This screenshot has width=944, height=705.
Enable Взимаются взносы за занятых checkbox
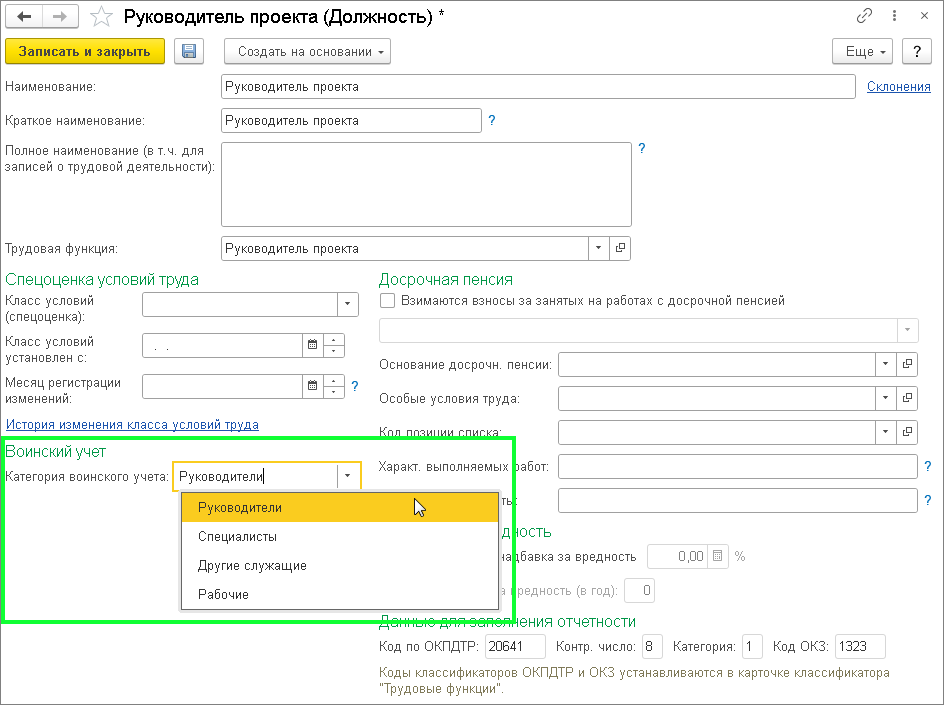coord(388,300)
